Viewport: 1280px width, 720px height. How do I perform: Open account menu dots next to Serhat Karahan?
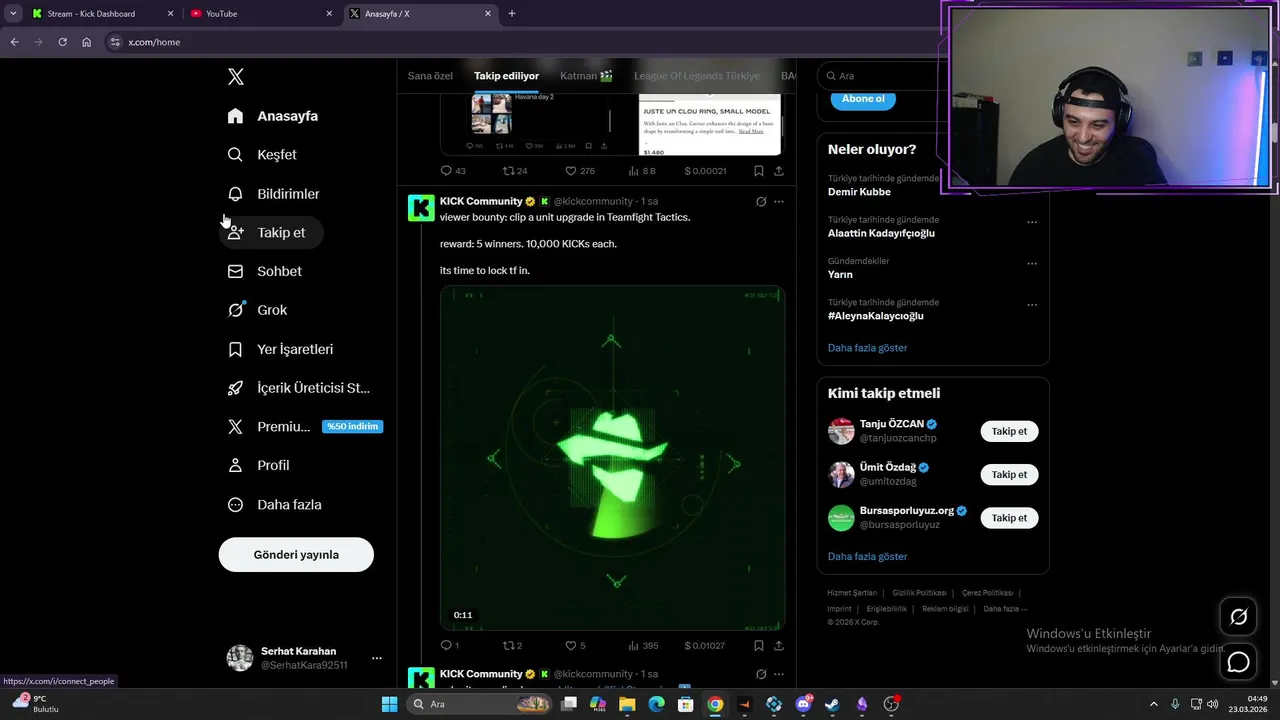tap(377, 658)
